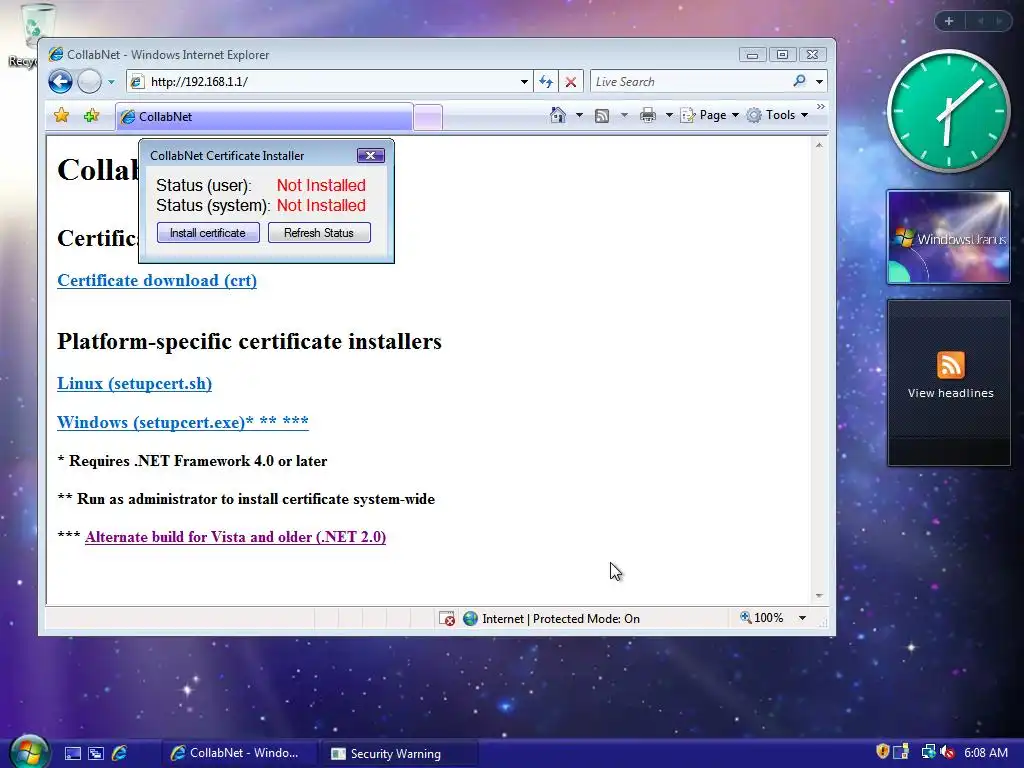1024x768 pixels.
Task: Click the Windows Start orb
Action: click(x=29, y=752)
